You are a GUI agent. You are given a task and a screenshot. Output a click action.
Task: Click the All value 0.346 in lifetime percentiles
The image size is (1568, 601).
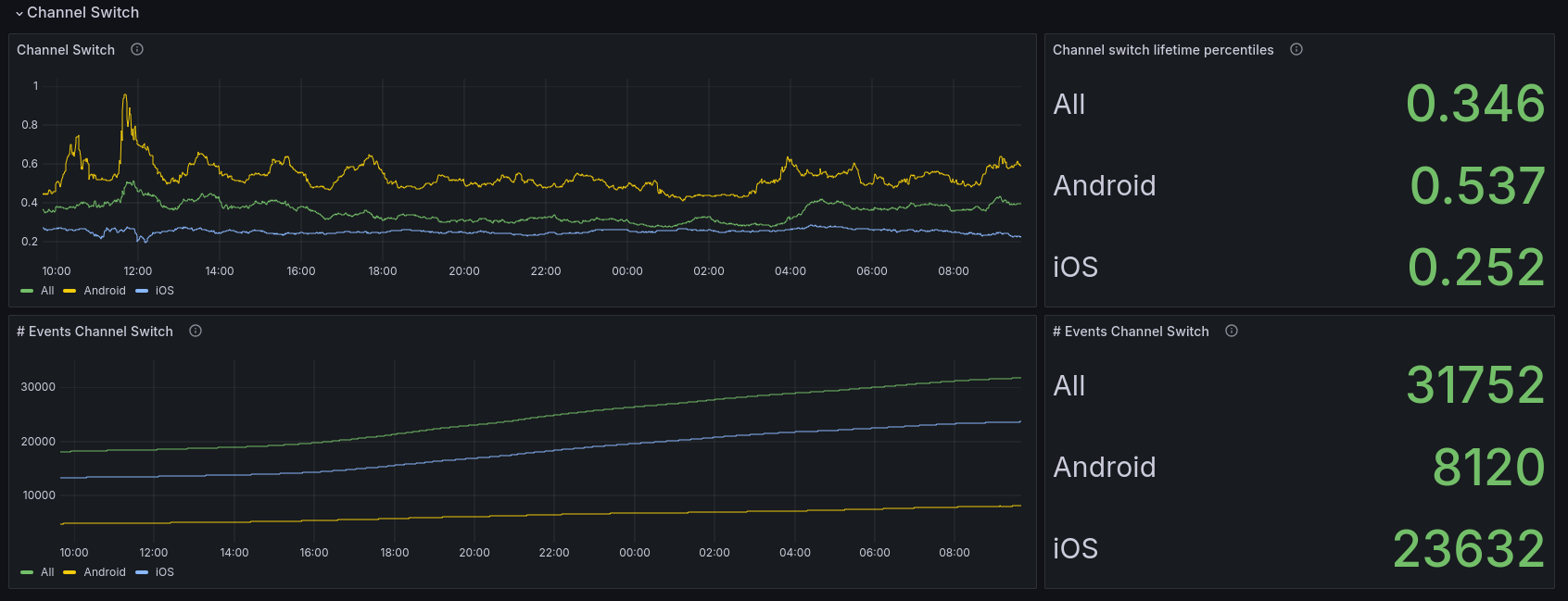pos(1475,104)
